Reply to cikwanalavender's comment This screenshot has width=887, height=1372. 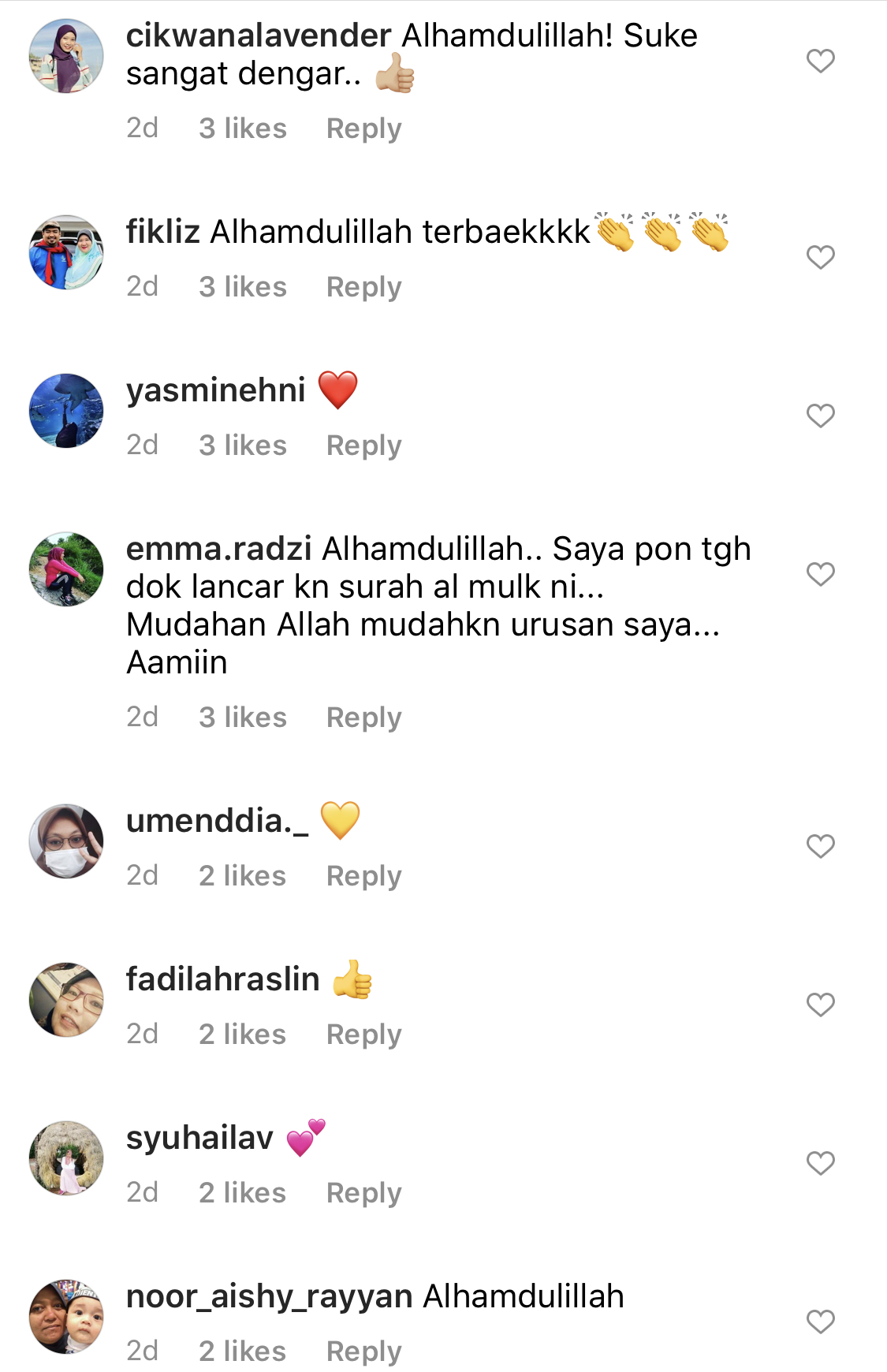(364, 129)
